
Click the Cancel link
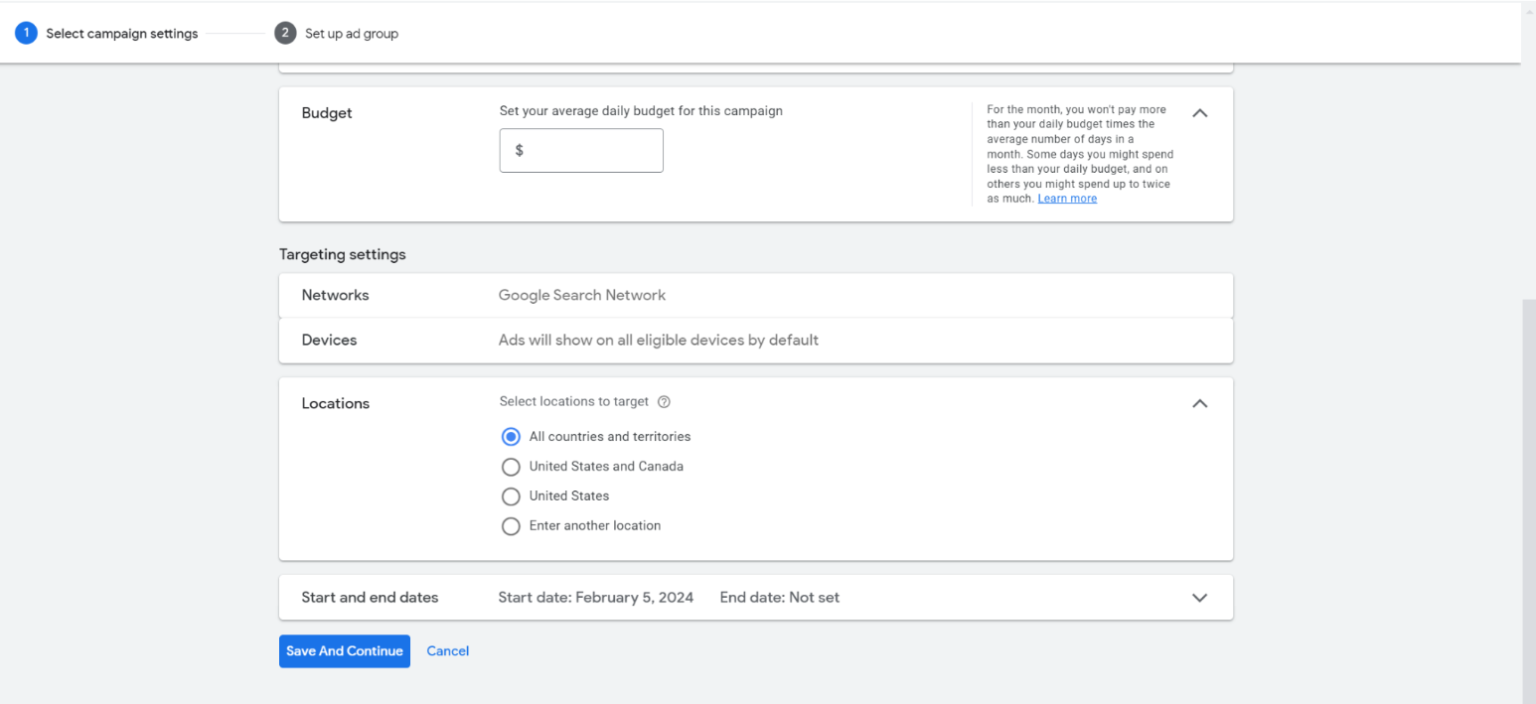click(447, 651)
